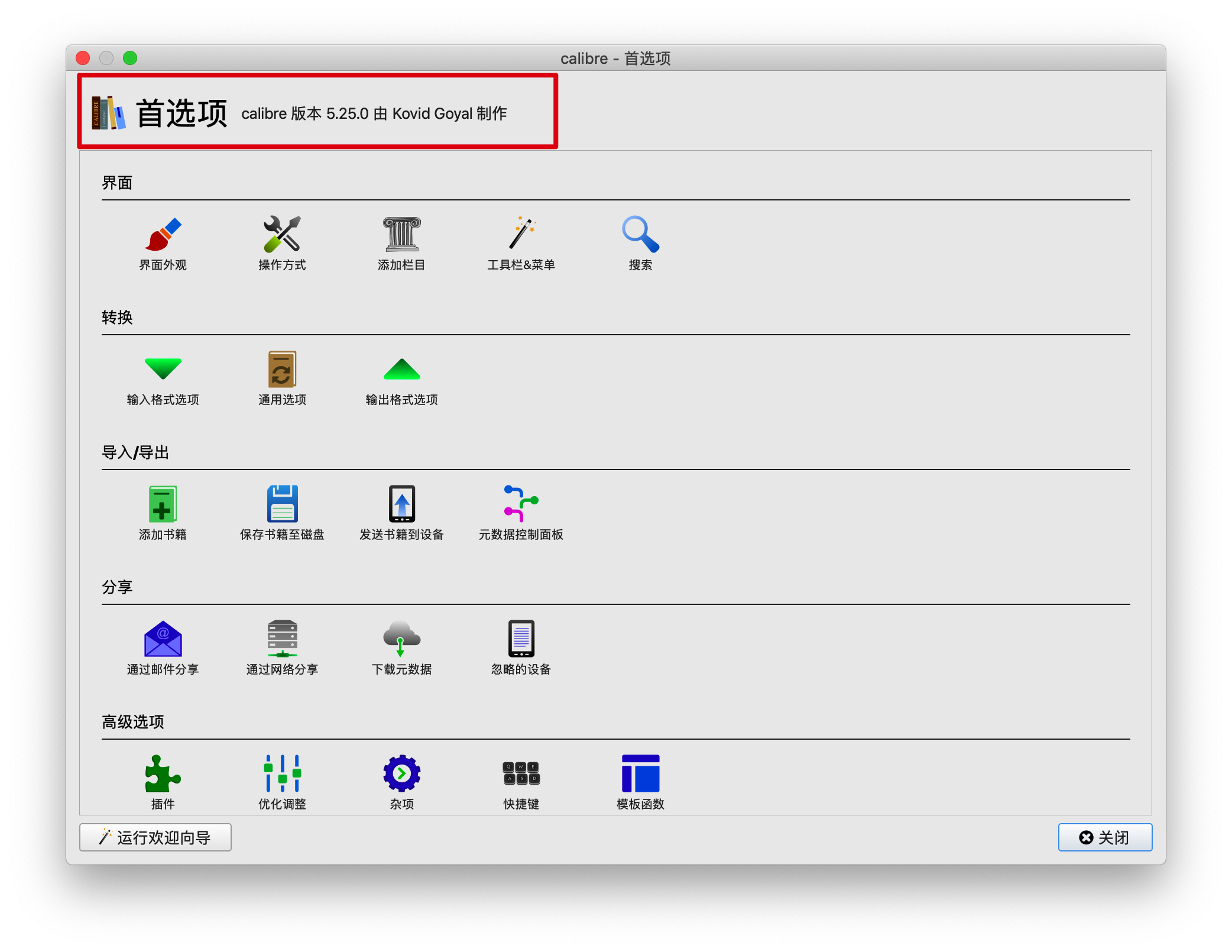Viewport: 1232px width, 952px height.
Task: Click the 转换 section heading
Action: [x=117, y=318]
